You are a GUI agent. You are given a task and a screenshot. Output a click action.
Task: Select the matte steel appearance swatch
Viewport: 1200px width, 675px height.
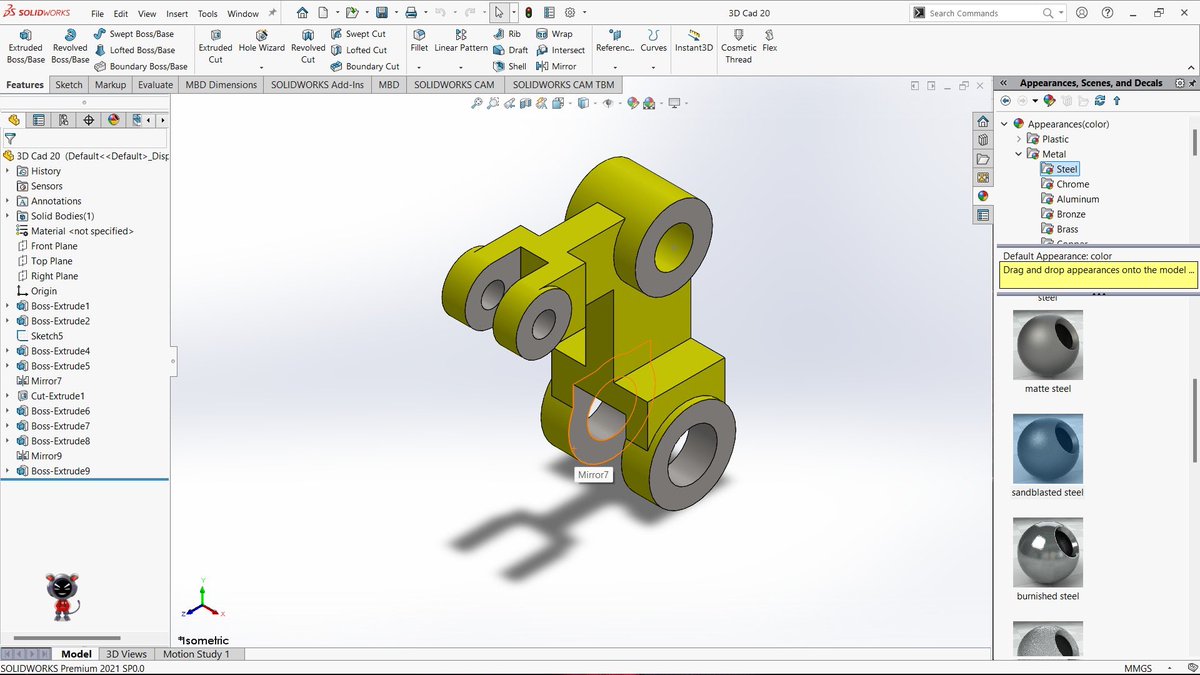[x=1047, y=345]
